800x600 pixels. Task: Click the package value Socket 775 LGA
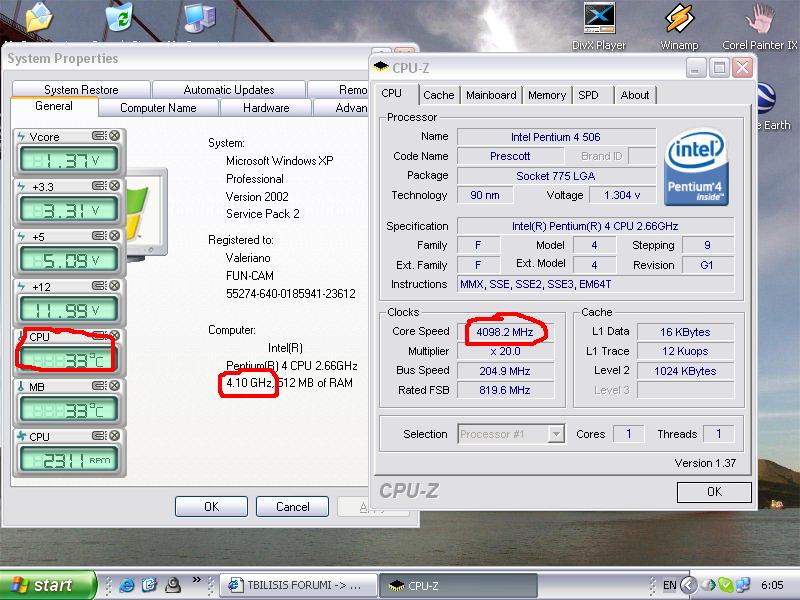(x=556, y=176)
